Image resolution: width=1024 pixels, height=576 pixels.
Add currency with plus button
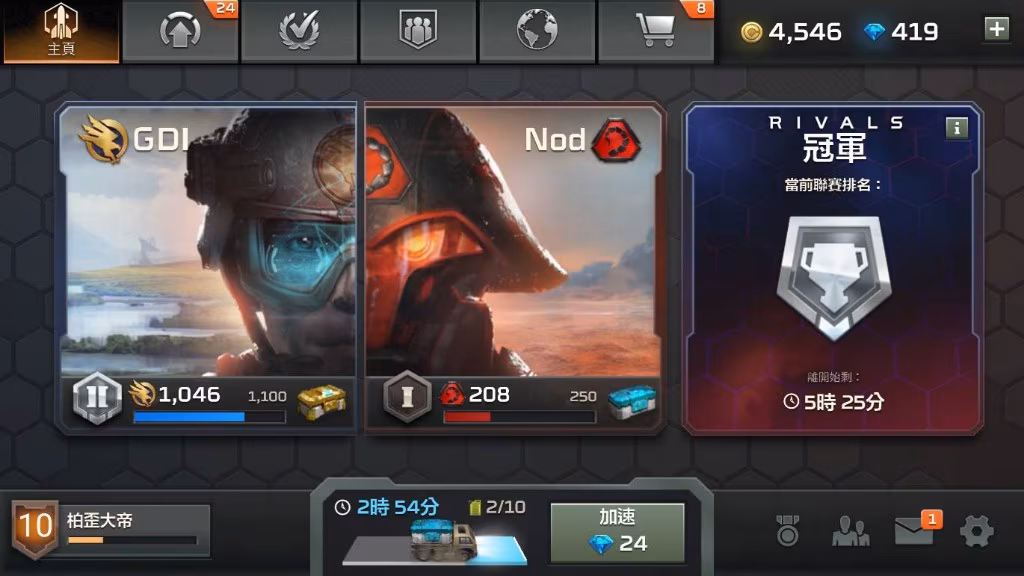(x=997, y=29)
